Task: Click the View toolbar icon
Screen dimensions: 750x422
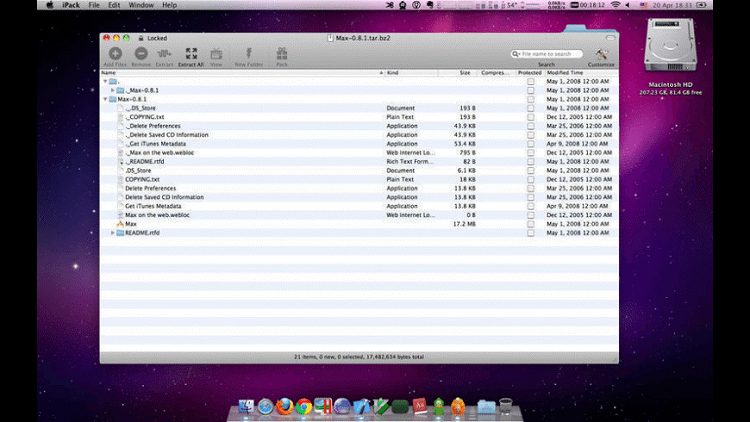Action: tap(216, 54)
